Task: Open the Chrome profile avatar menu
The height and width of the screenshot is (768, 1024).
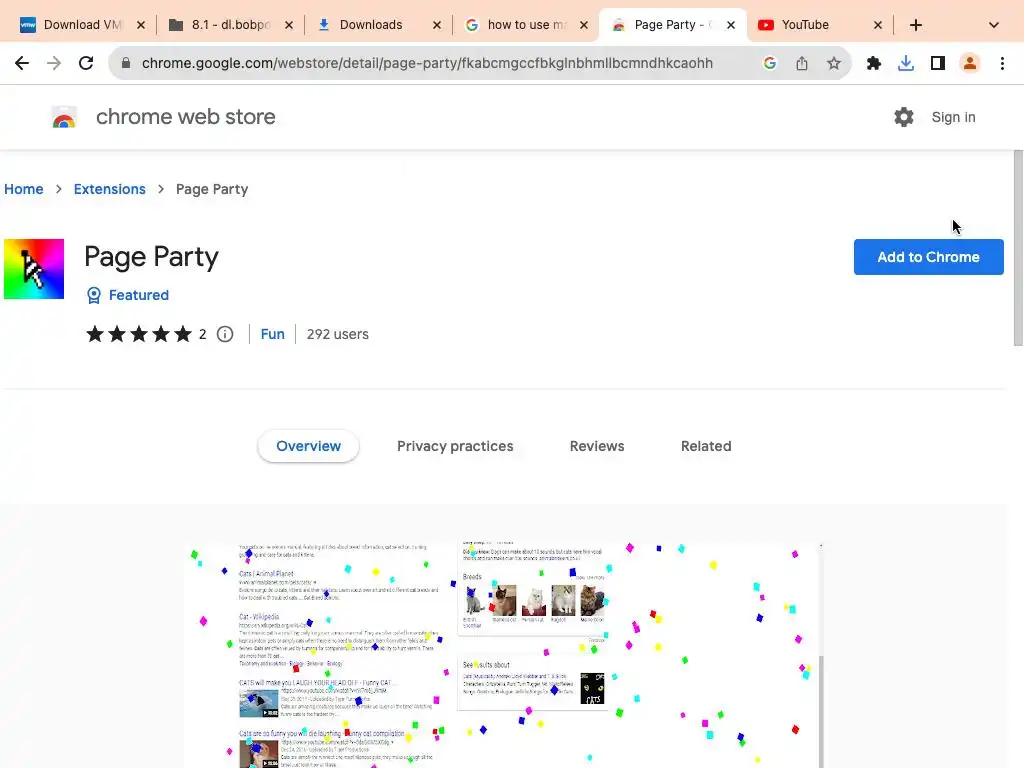Action: point(970,63)
